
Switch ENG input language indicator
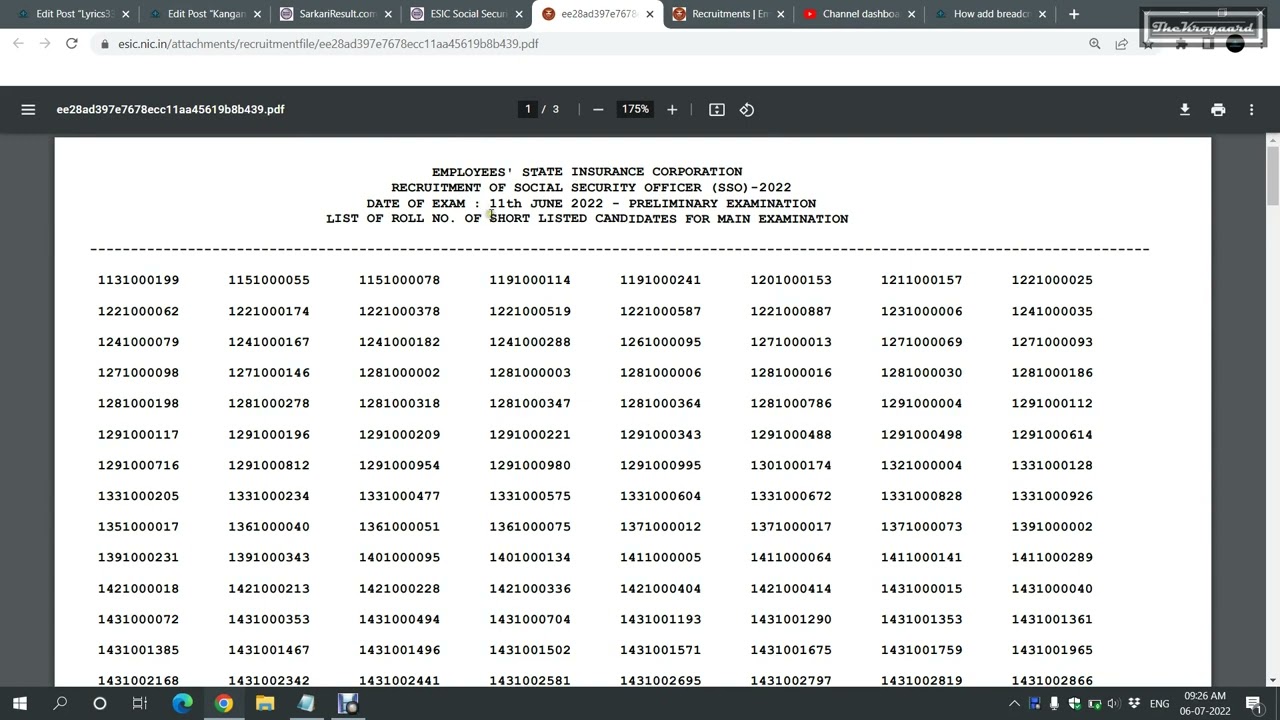click(x=1159, y=704)
